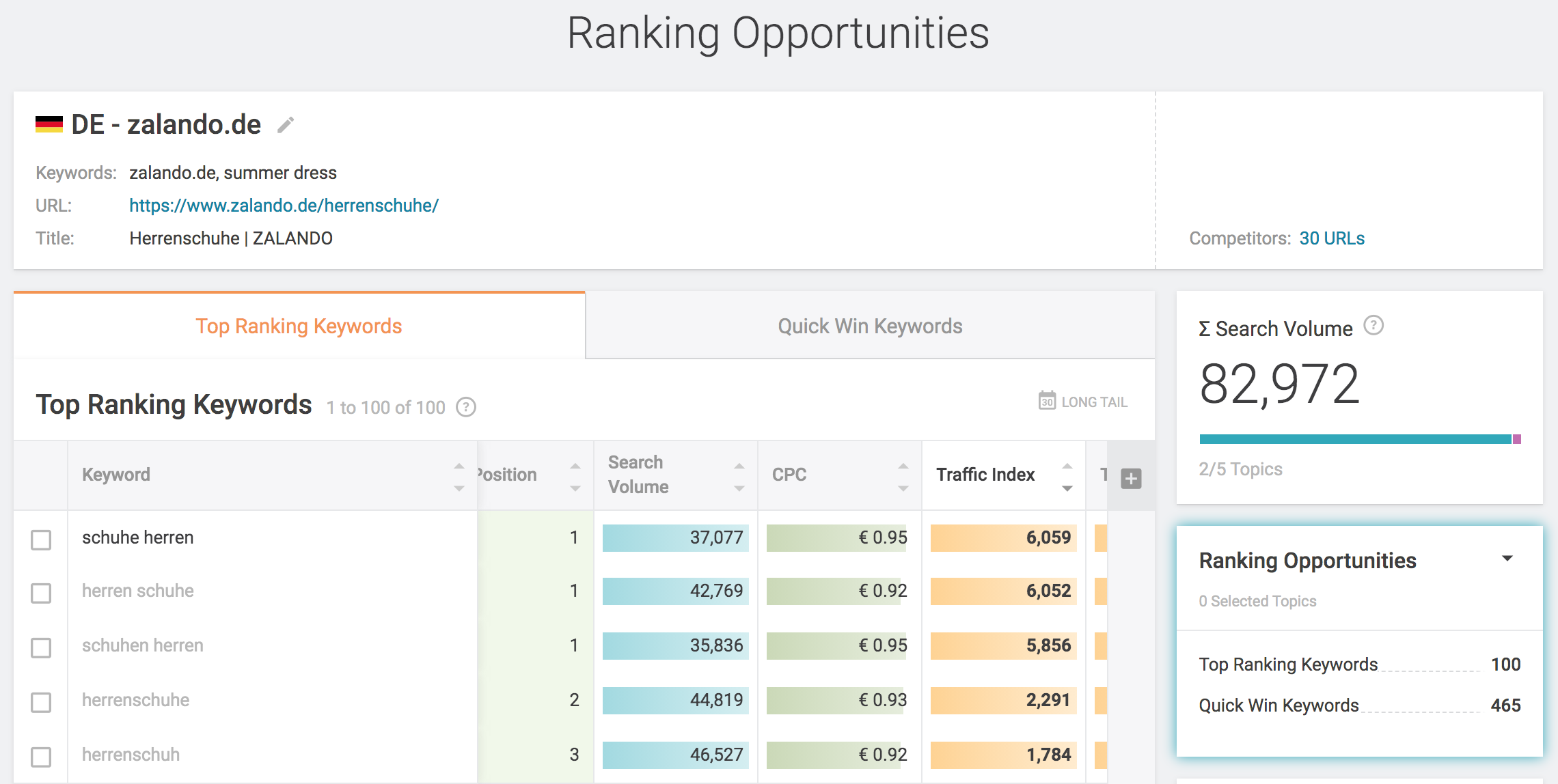Click the German flag icon
This screenshot has width=1558, height=784.
49,124
